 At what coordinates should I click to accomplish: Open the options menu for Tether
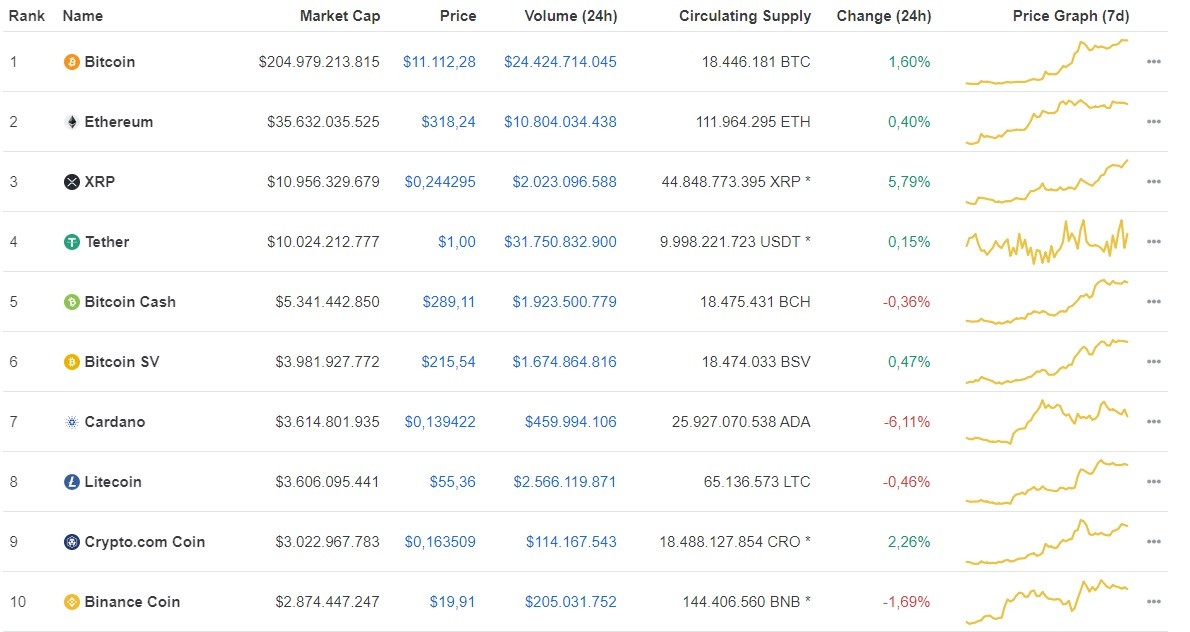pyautogui.click(x=1154, y=241)
